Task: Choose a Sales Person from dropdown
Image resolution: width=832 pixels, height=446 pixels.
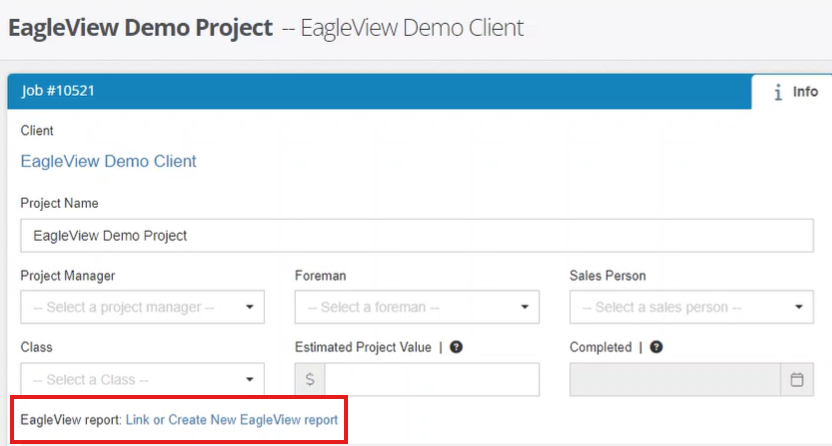Action: (x=691, y=307)
